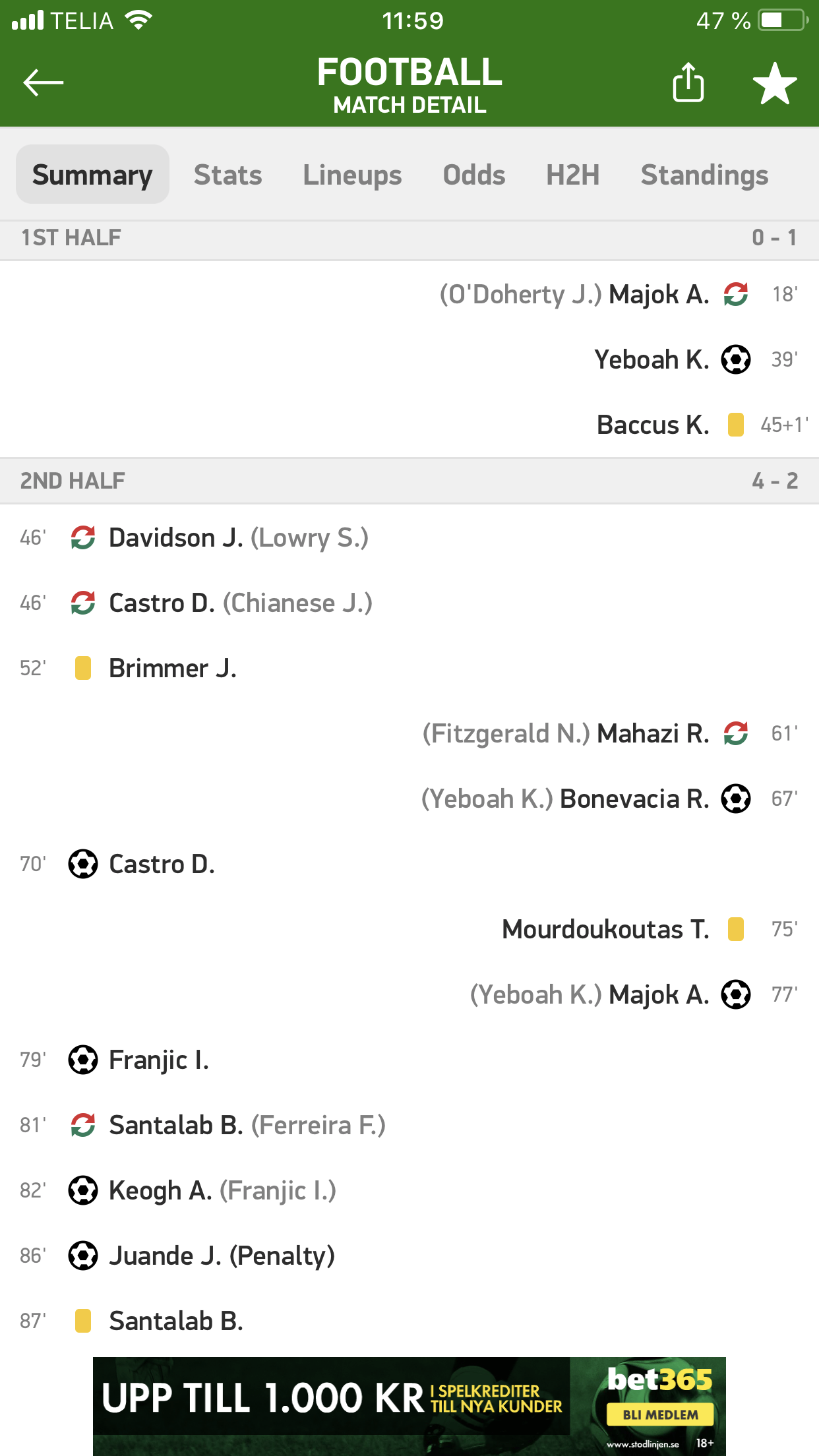Image resolution: width=819 pixels, height=1456 pixels.
Task: Tap the yellow card icon for Brimmer J.
Action: [83, 668]
